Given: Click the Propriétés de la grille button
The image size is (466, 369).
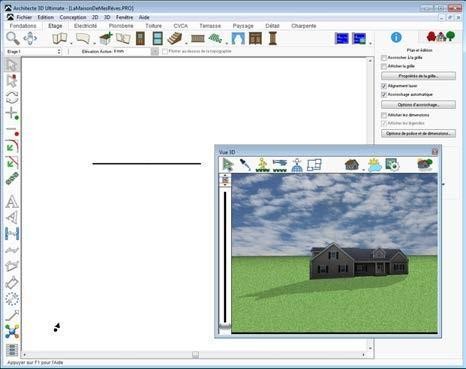Looking at the screenshot, I should [418, 76].
